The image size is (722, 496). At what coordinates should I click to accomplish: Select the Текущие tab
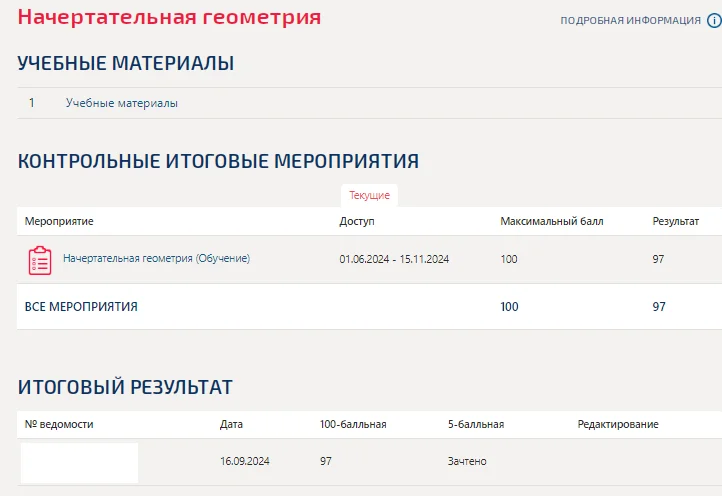[369, 195]
